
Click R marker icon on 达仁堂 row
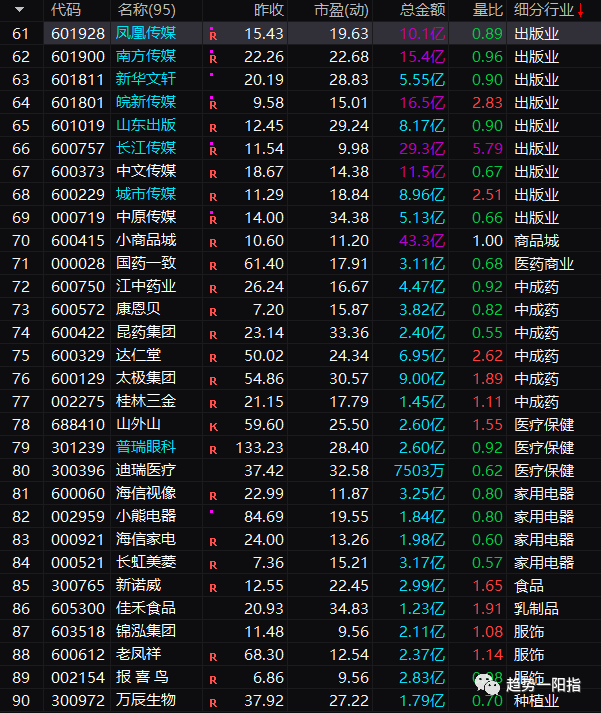pyautogui.click(x=213, y=358)
